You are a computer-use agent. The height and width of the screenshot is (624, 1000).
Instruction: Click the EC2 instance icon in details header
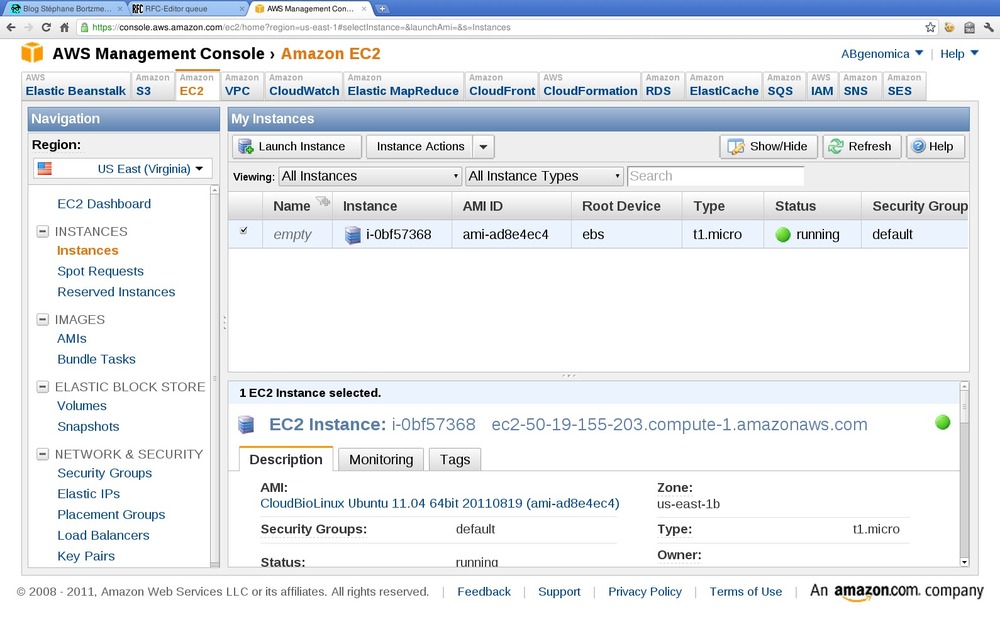pyautogui.click(x=246, y=425)
